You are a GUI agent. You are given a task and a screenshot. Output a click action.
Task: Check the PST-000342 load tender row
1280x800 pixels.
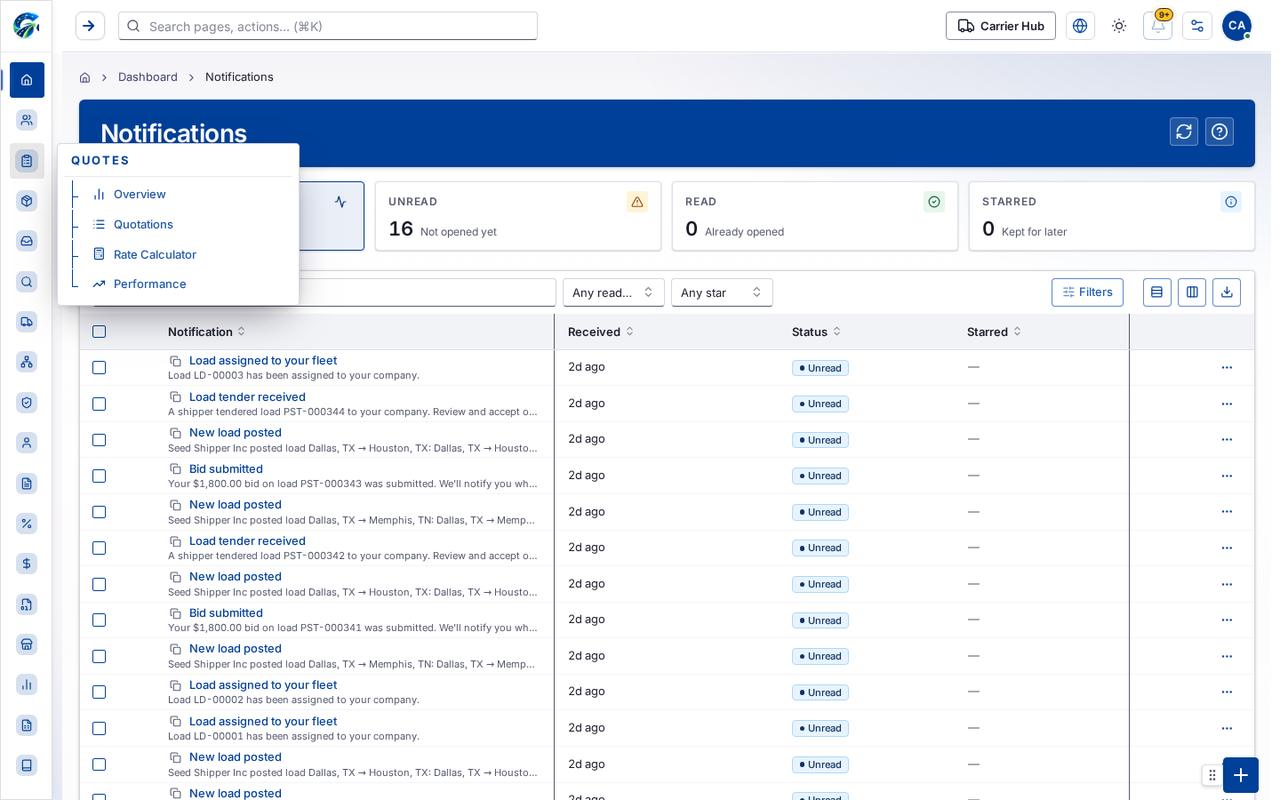click(99, 548)
